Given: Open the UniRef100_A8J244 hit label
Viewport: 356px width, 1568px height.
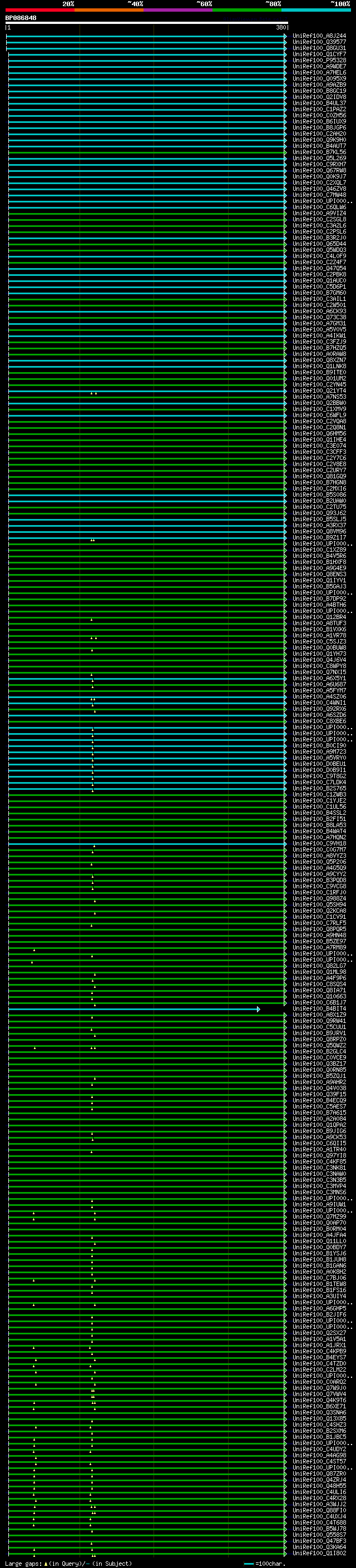Looking at the screenshot, I should click(319, 36).
